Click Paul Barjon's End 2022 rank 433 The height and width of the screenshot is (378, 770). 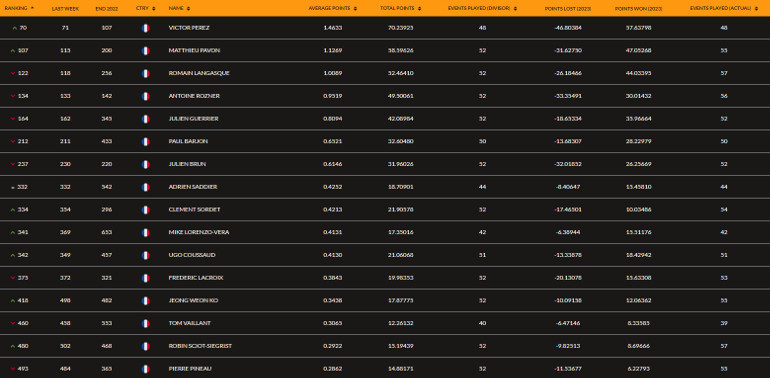107,141
